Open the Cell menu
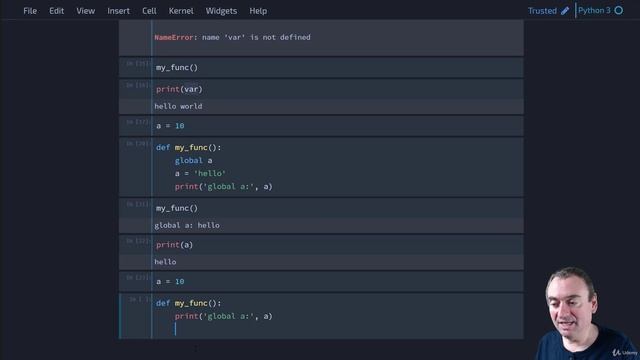Viewport: 640px width, 360px height. pos(149,11)
